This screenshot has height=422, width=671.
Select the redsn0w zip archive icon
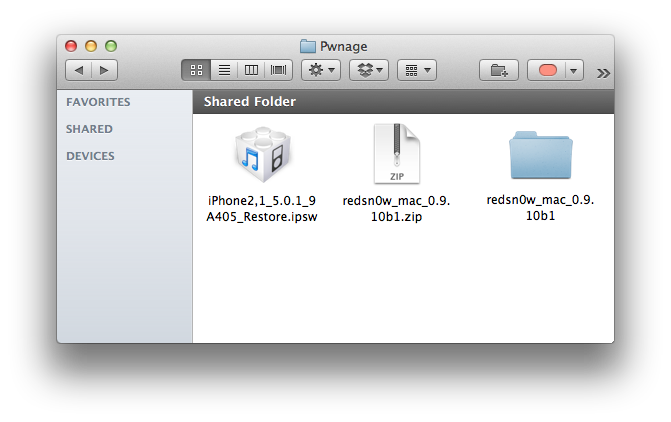(x=397, y=155)
